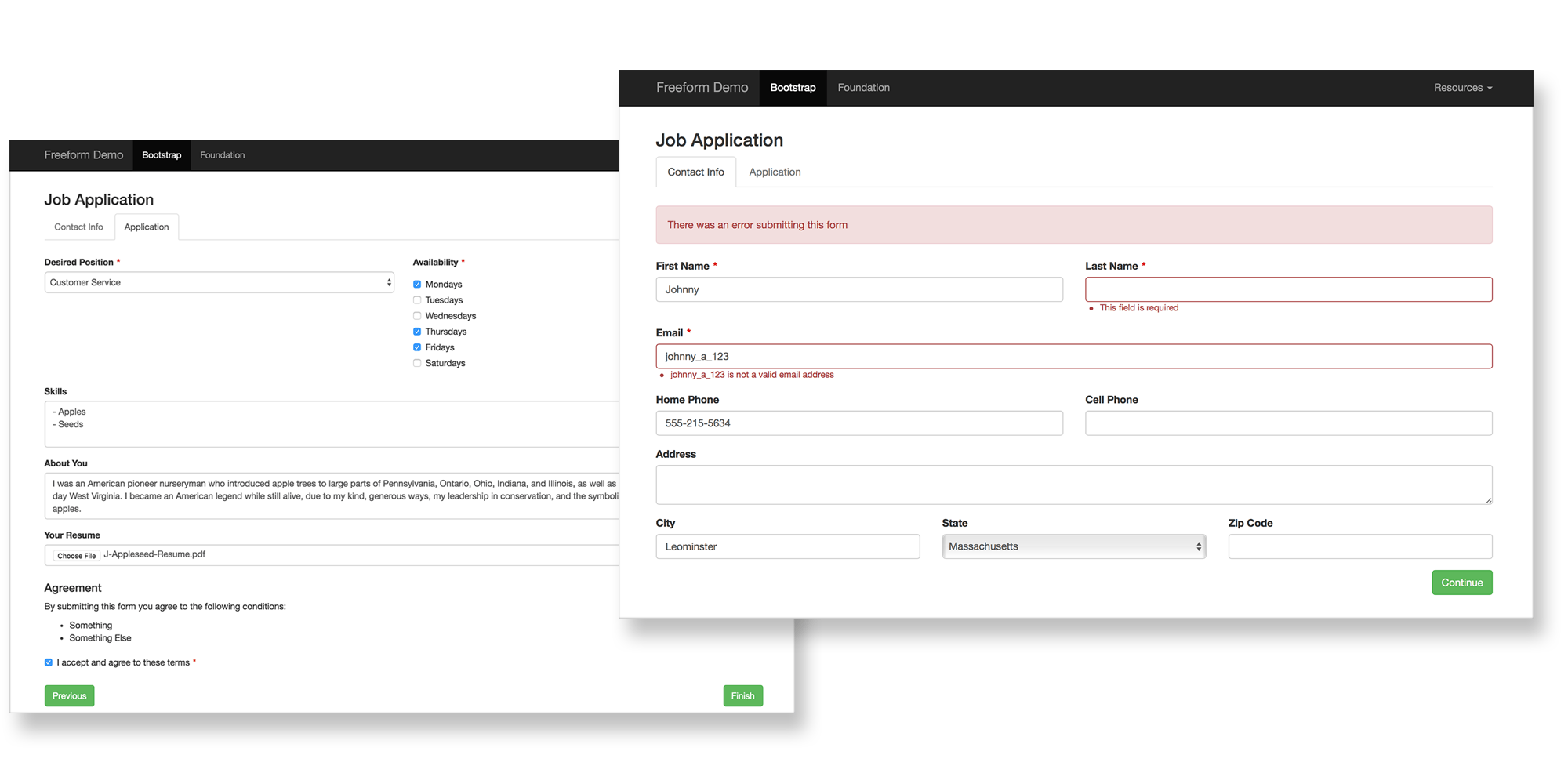The width and height of the screenshot is (1568, 784).
Task: Toggle the Fridays availability checkbox
Action: (x=417, y=347)
